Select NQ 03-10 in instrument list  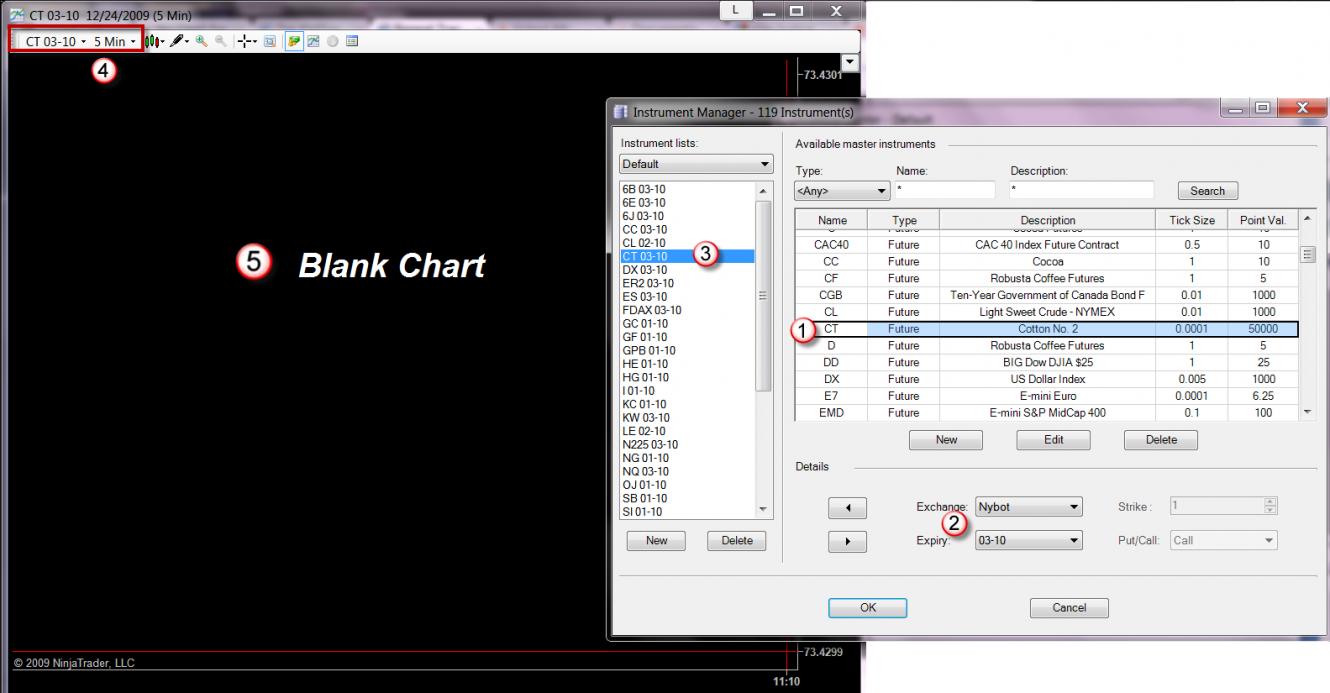click(x=687, y=472)
